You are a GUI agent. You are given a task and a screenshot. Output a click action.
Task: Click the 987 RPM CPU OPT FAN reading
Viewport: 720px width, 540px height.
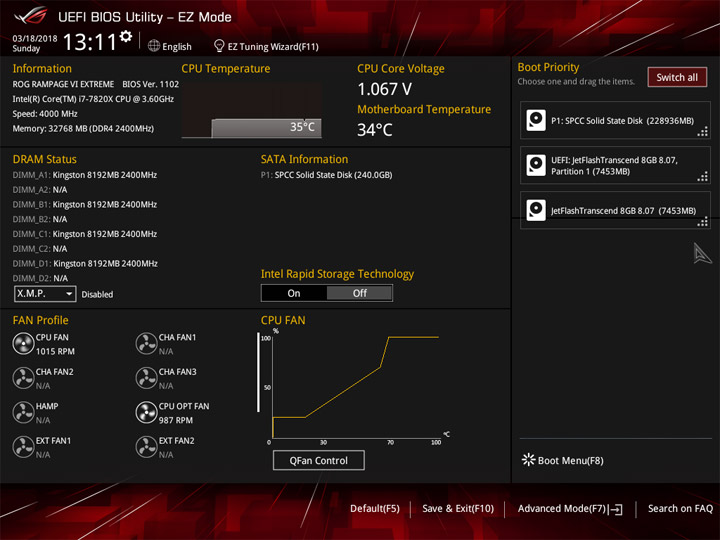176,420
